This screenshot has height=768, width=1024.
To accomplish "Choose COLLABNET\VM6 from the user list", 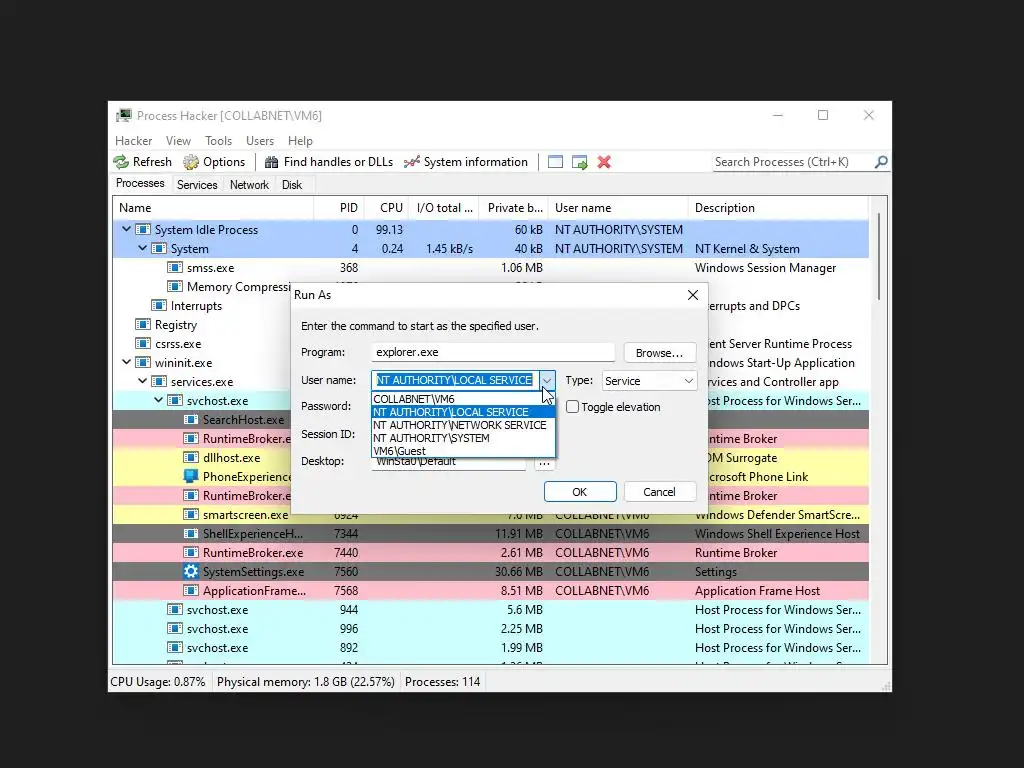I will (x=463, y=399).
